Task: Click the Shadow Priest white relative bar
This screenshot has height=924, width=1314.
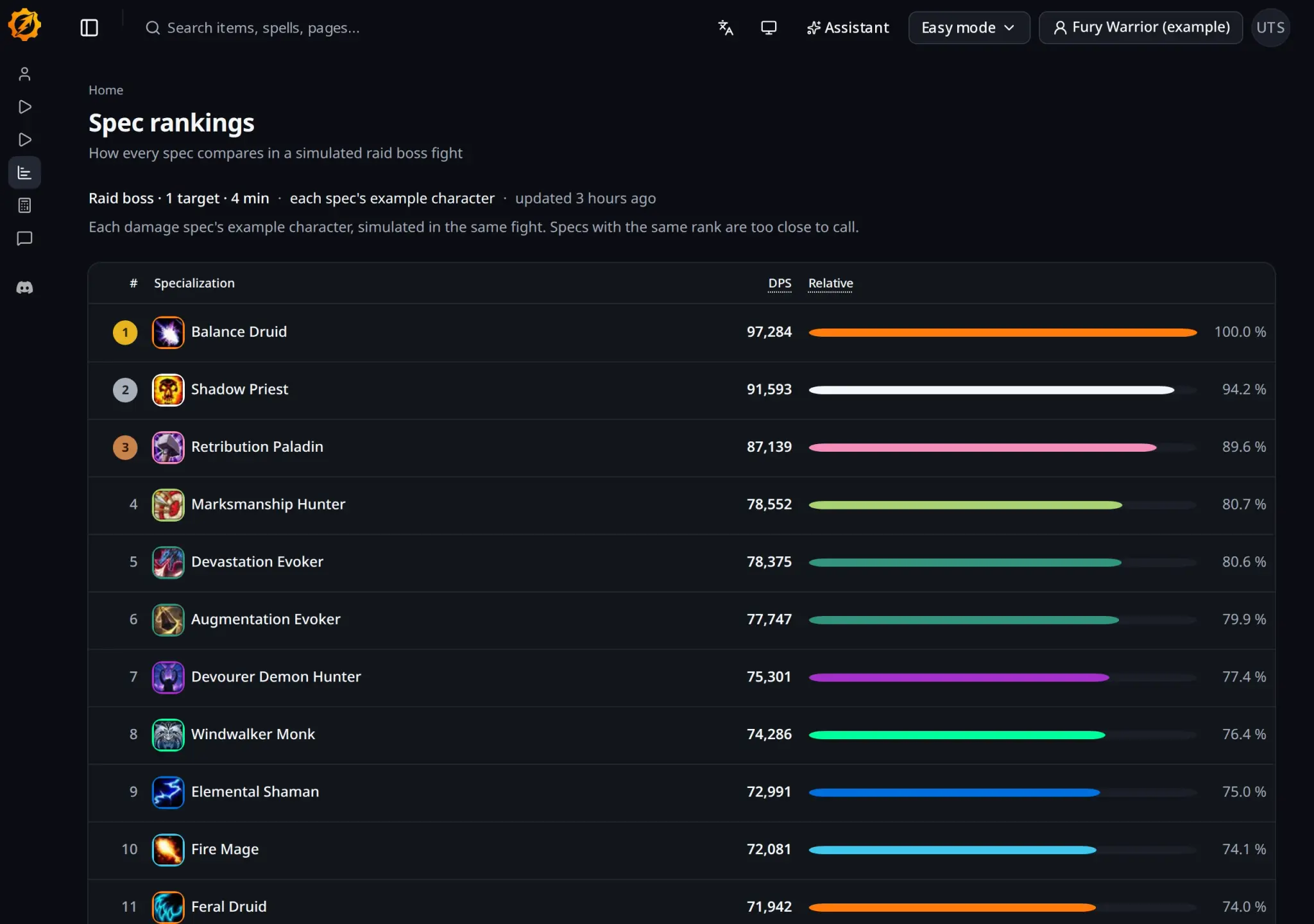Action: click(x=991, y=389)
